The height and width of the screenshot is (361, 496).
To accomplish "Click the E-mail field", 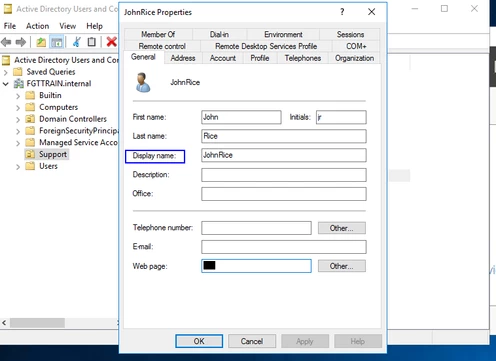I will click(284, 247).
